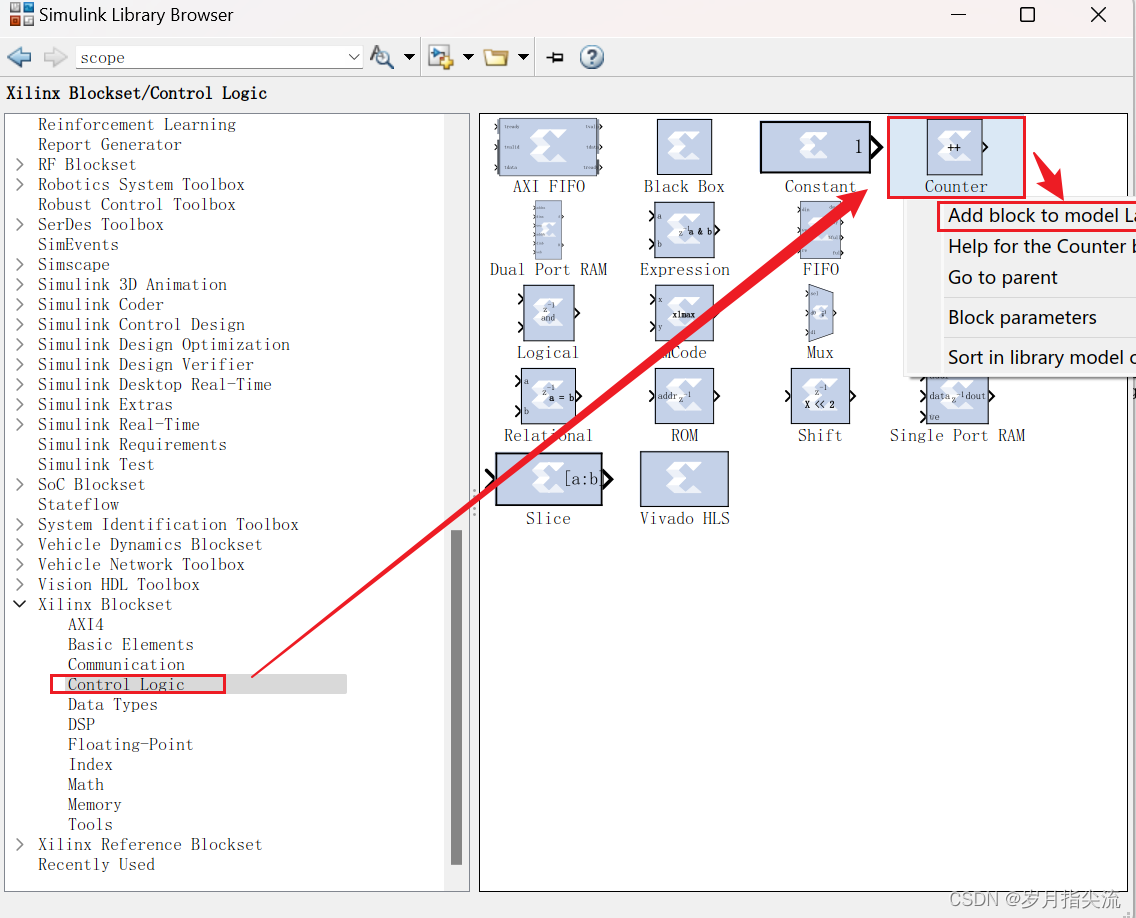The width and height of the screenshot is (1136, 918).
Task: Open the new model dropdown arrow
Action: point(468,57)
